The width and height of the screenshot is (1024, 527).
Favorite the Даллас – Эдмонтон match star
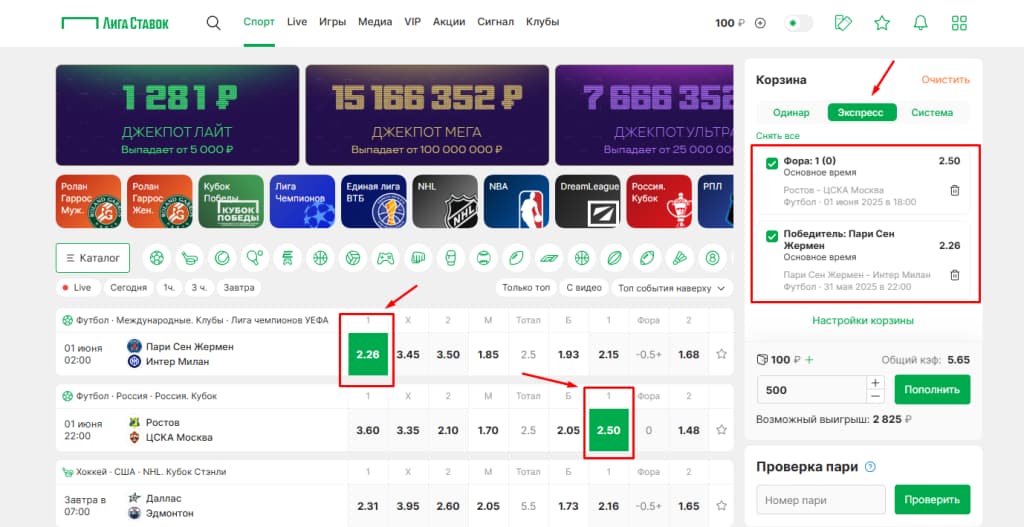[x=721, y=505]
